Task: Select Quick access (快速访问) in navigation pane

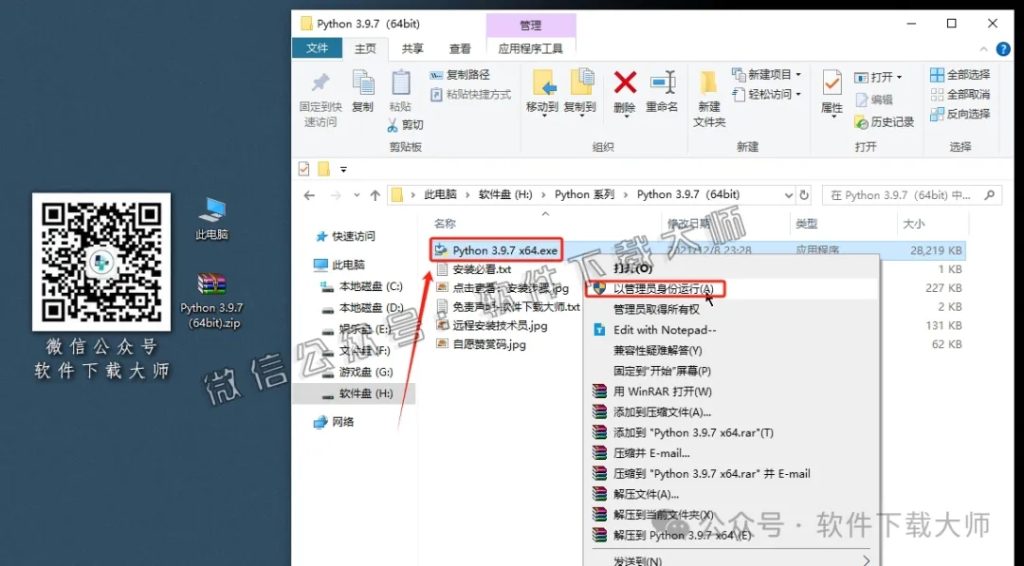Action: [346, 236]
